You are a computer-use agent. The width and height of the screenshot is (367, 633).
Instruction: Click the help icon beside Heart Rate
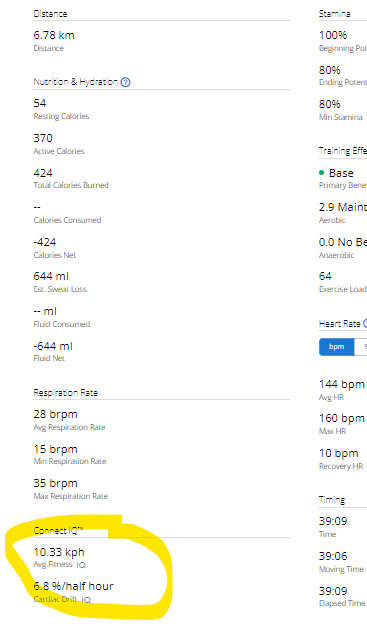[365, 323]
